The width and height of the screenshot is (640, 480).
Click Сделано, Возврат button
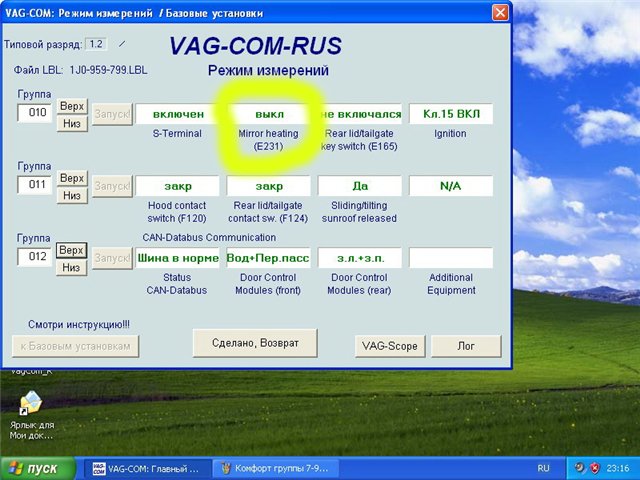coord(255,343)
